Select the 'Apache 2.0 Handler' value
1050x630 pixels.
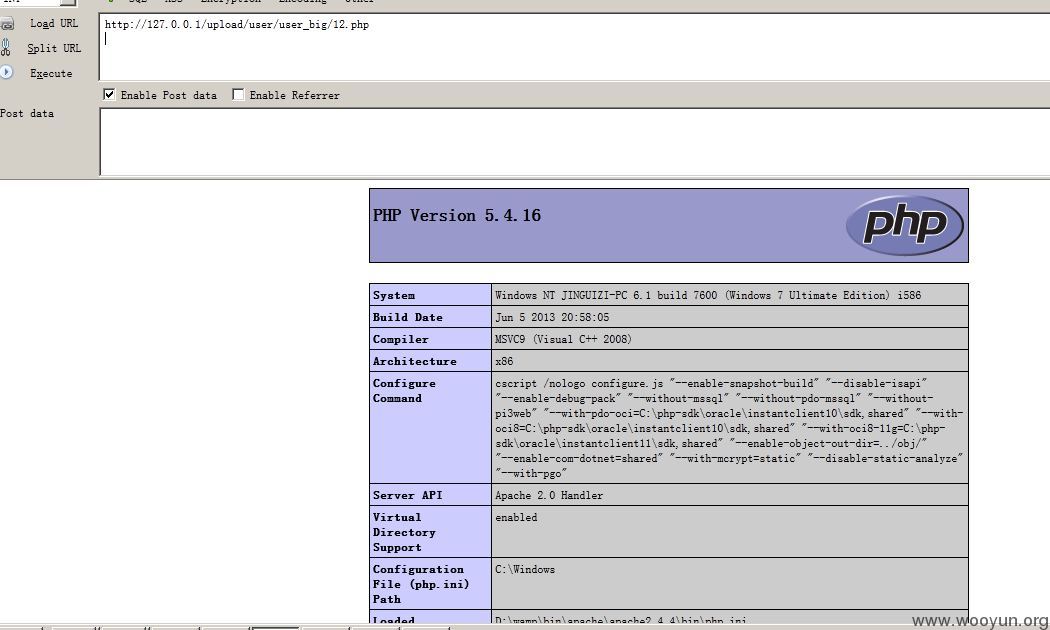tap(548, 495)
